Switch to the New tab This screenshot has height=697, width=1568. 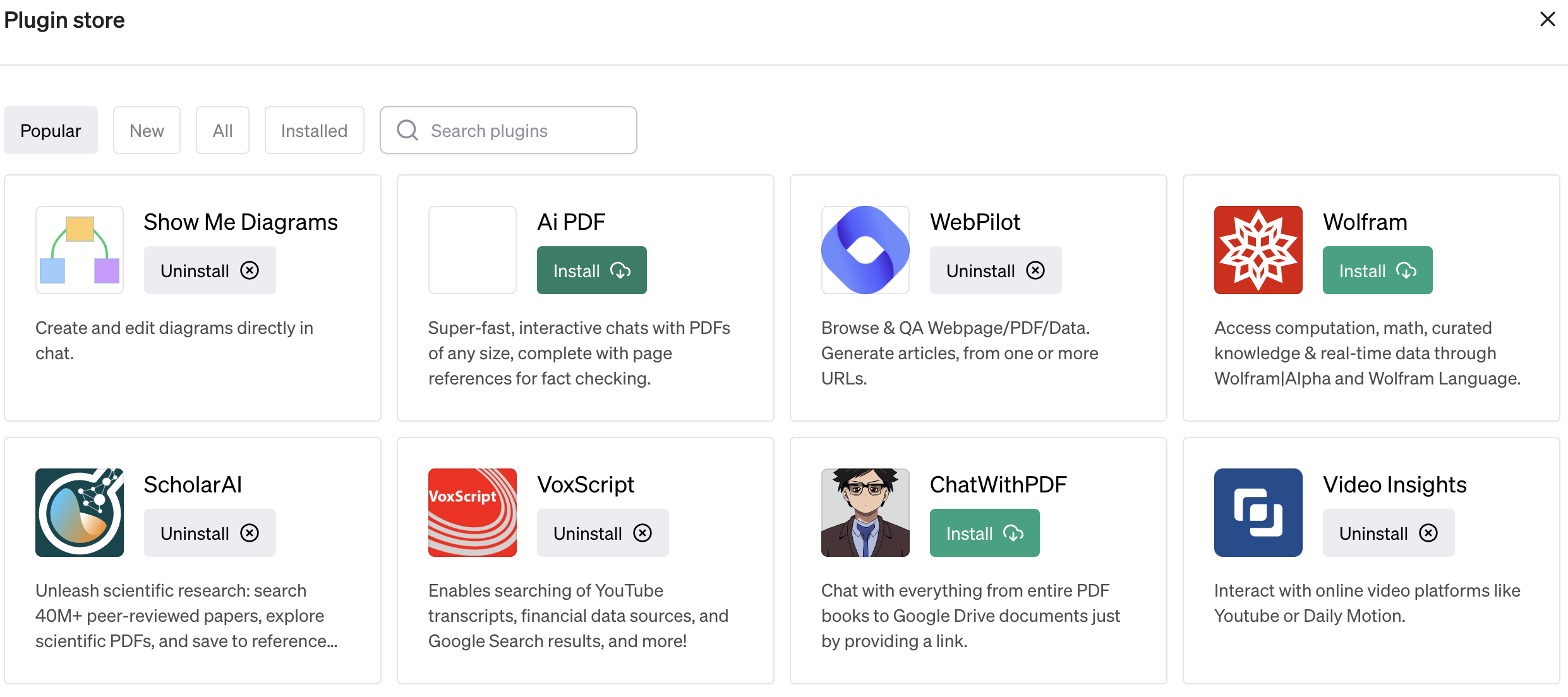click(x=147, y=130)
